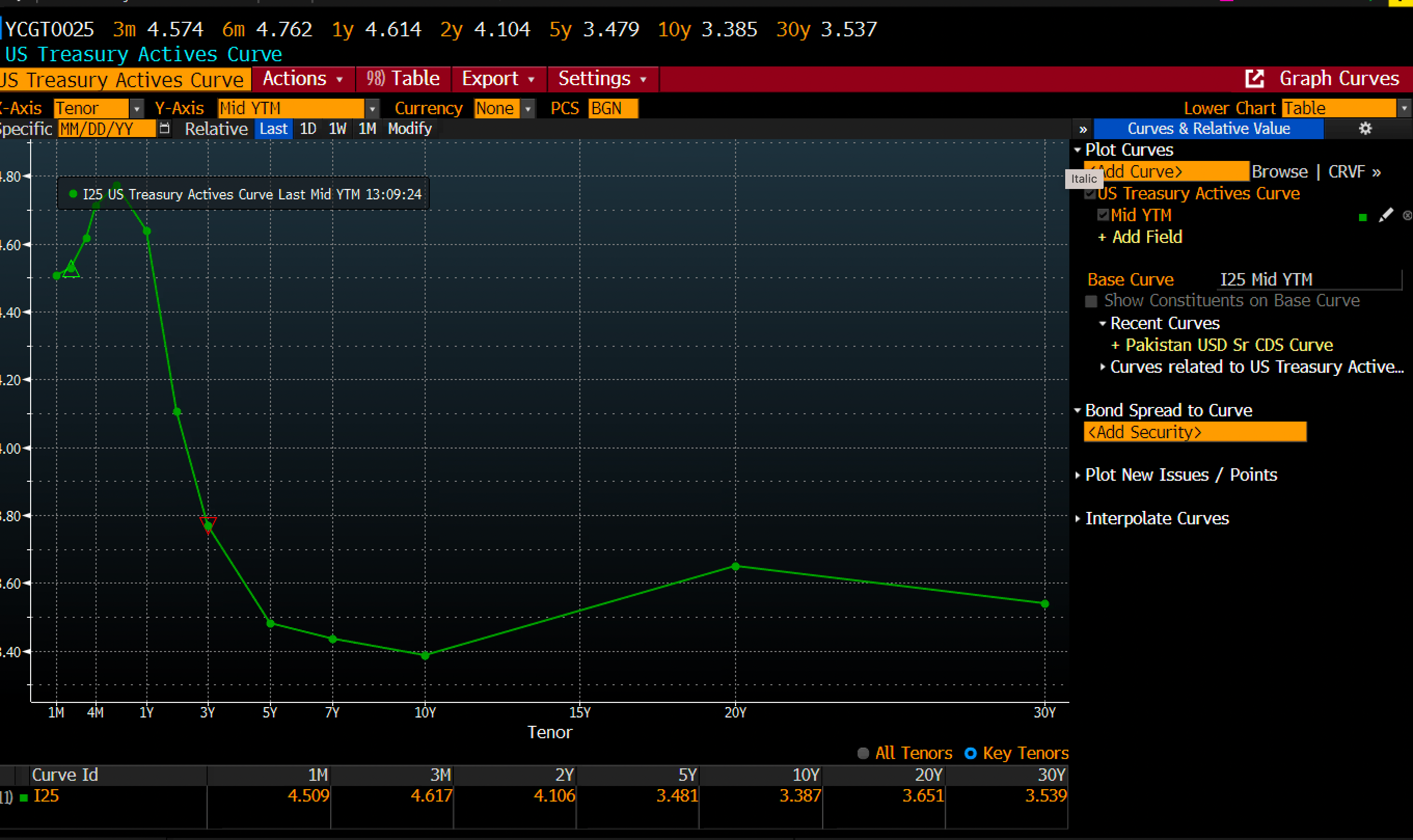This screenshot has width=1413, height=840.
Task: Open the Lower Chart Table dropdown
Action: tap(1404, 108)
